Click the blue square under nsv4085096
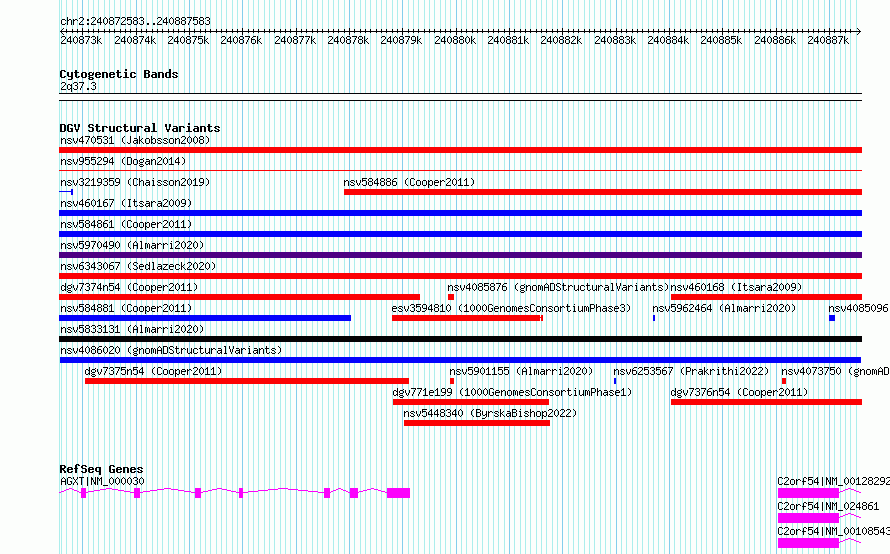 click(832, 318)
